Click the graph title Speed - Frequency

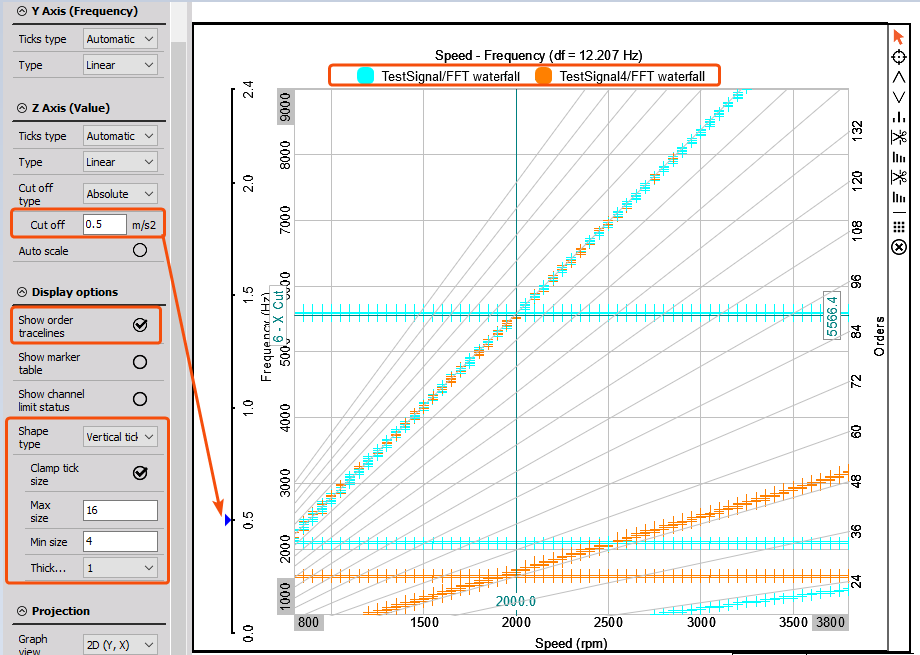[x=538, y=55]
